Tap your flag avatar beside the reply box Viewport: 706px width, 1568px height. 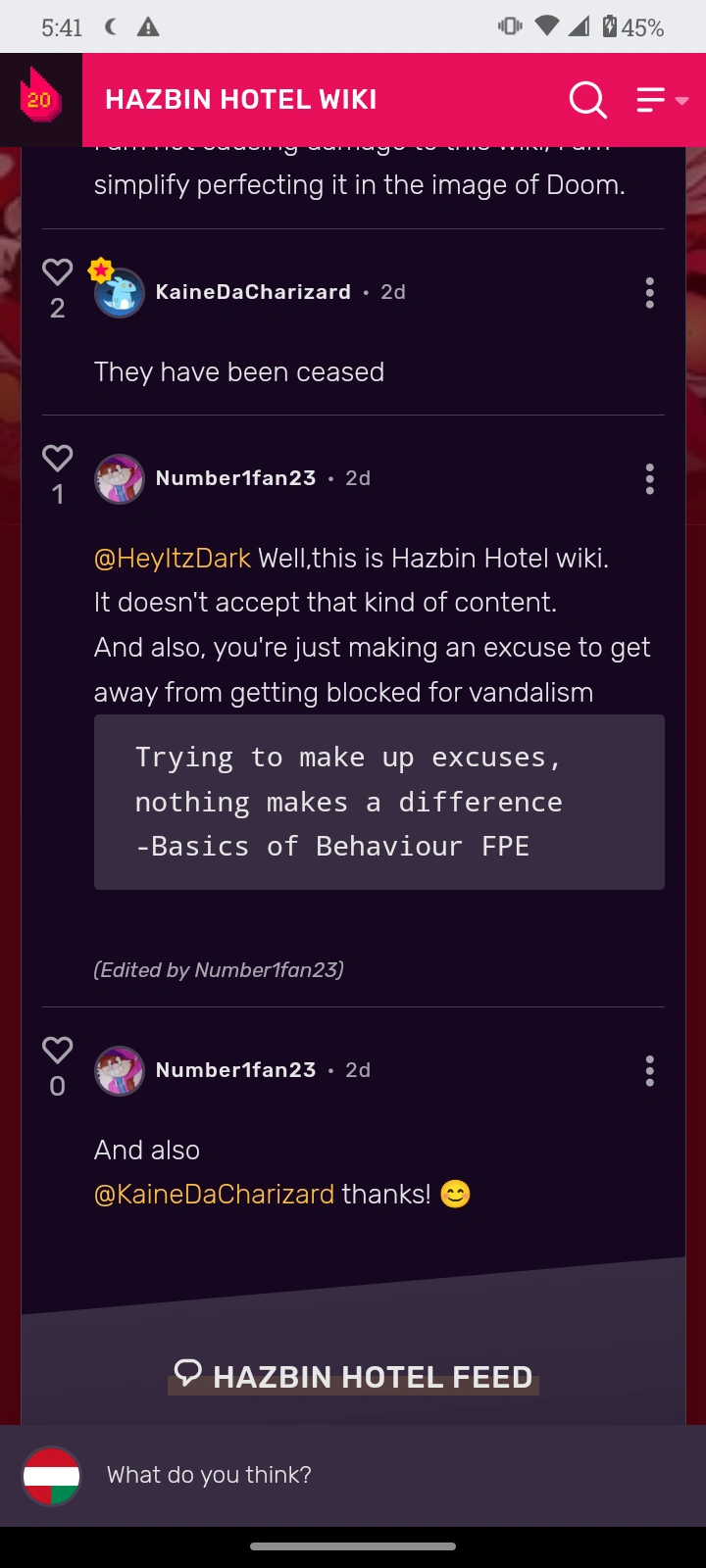tap(51, 1476)
